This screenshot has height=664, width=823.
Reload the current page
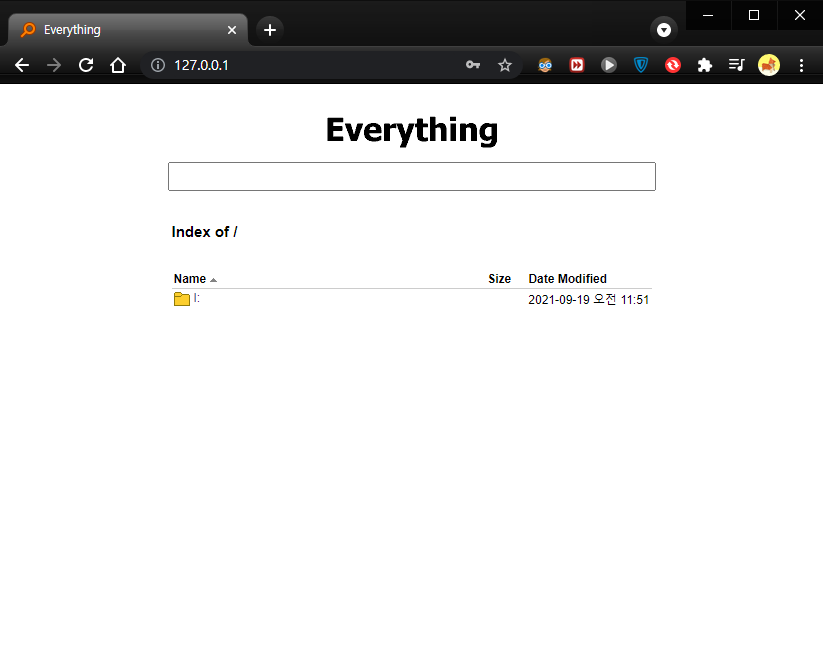86,65
